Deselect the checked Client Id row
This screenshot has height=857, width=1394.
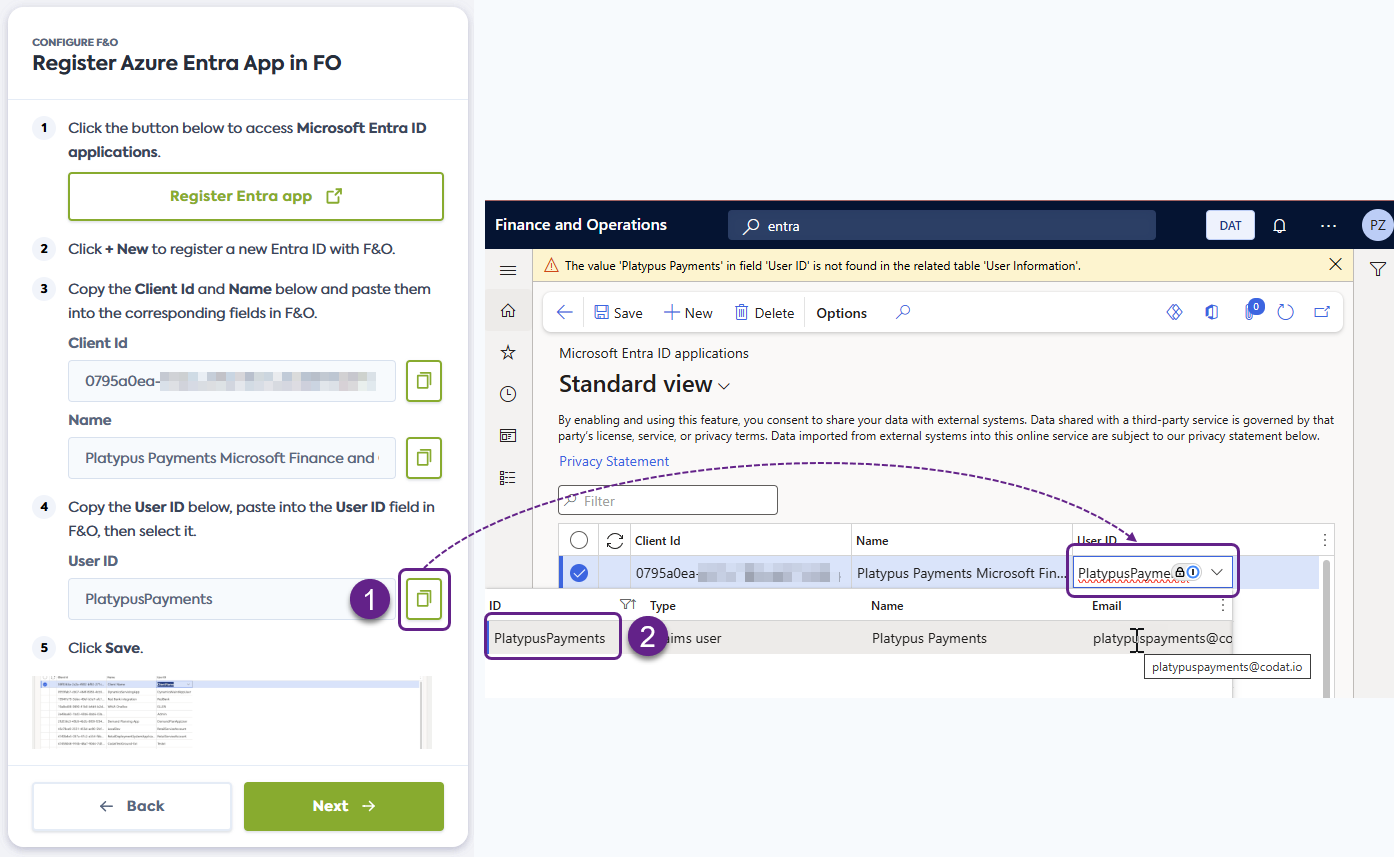(x=579, y=574)
